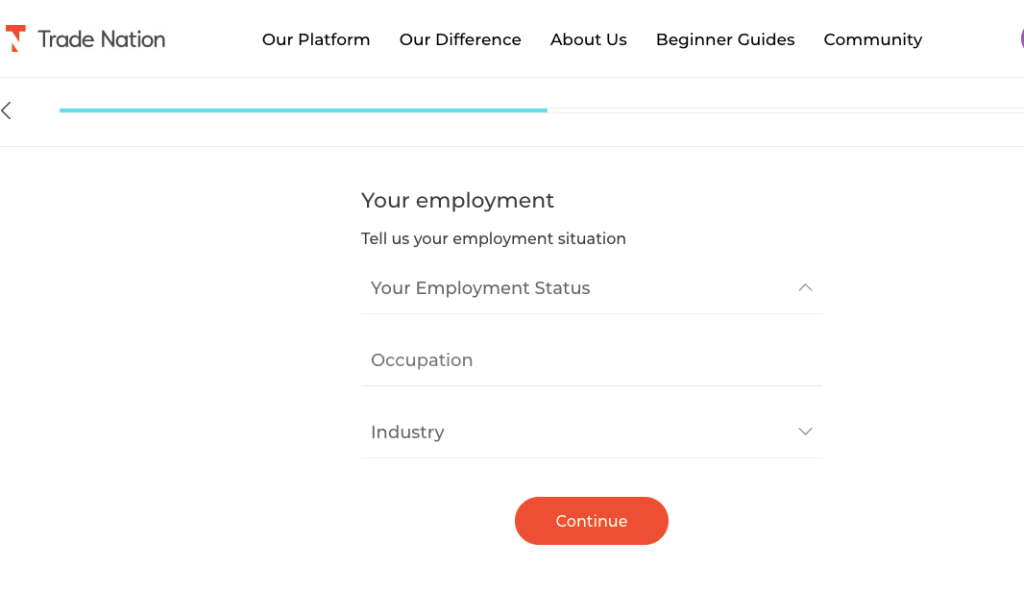Click the Your employment heading

click(457, 200)
